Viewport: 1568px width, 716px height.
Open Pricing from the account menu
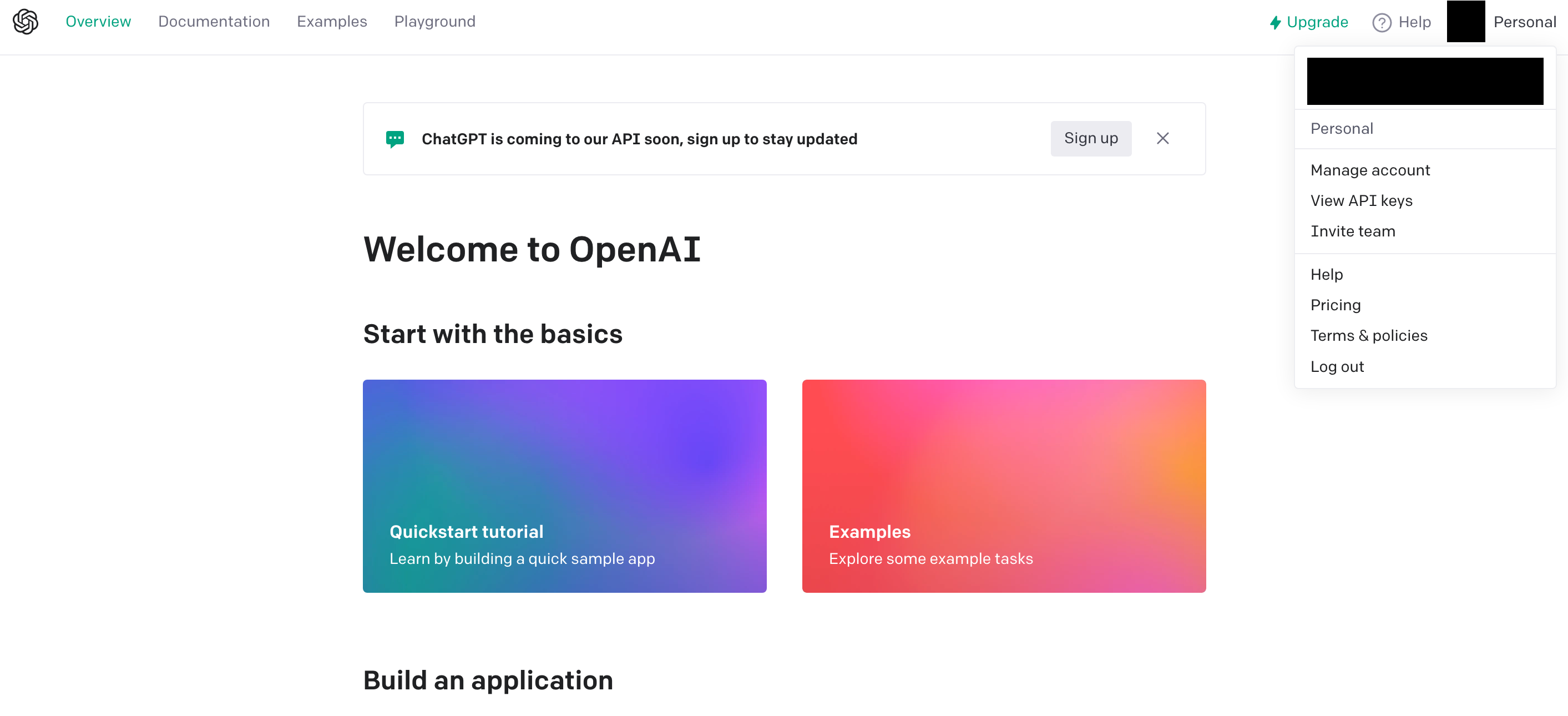1335,304
